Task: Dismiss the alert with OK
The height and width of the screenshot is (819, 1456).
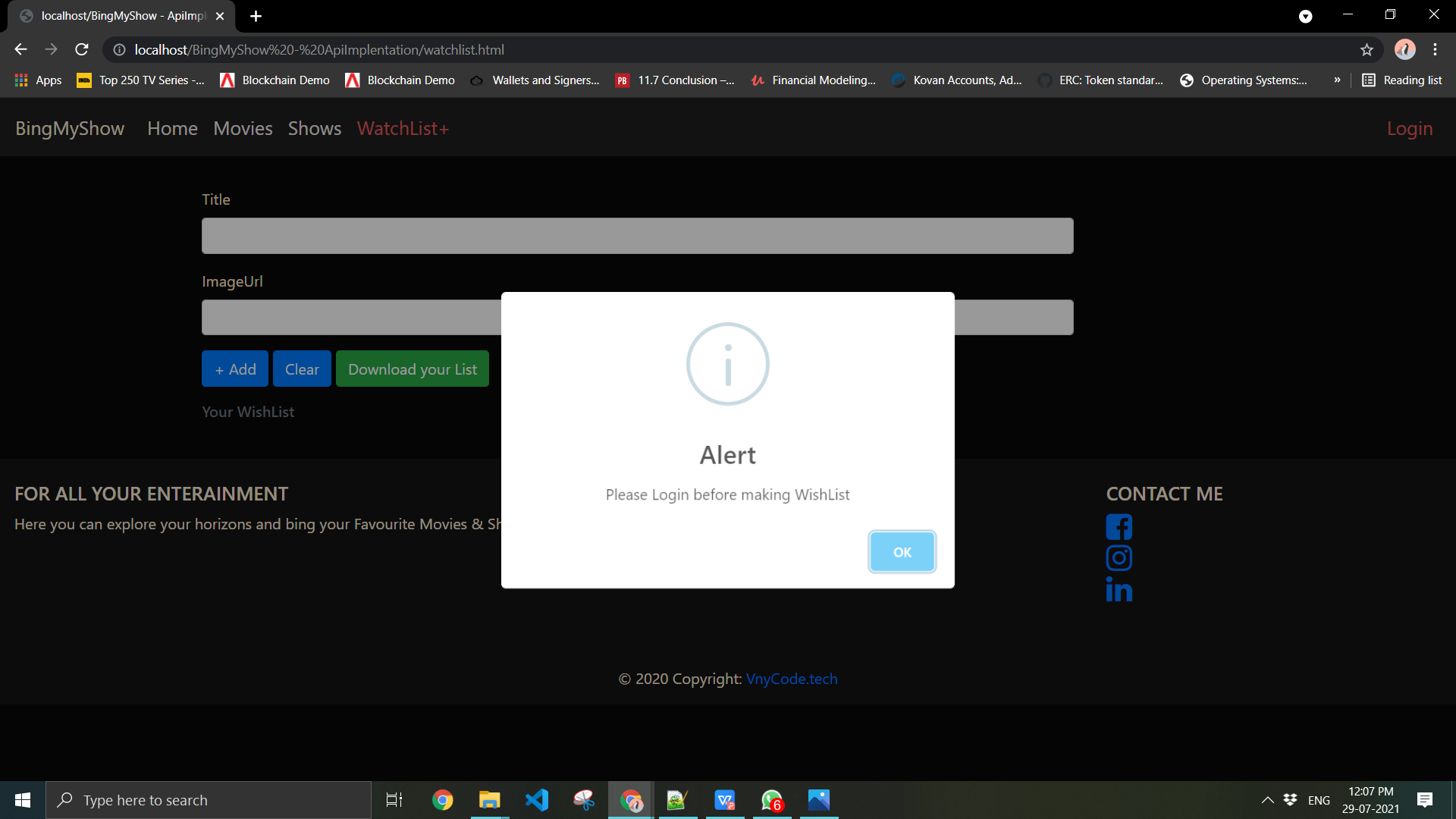Action: pyautogui.click(x=902, y=551)
